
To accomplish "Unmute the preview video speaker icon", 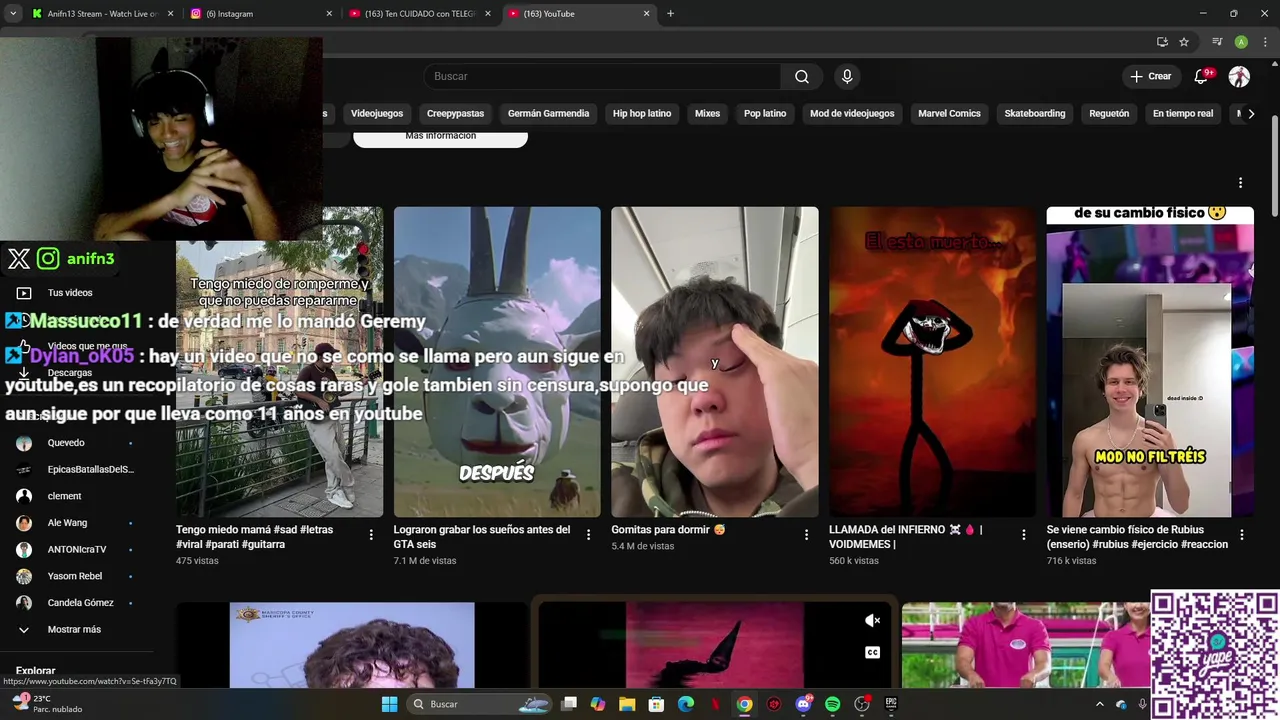I will point(872,621).
